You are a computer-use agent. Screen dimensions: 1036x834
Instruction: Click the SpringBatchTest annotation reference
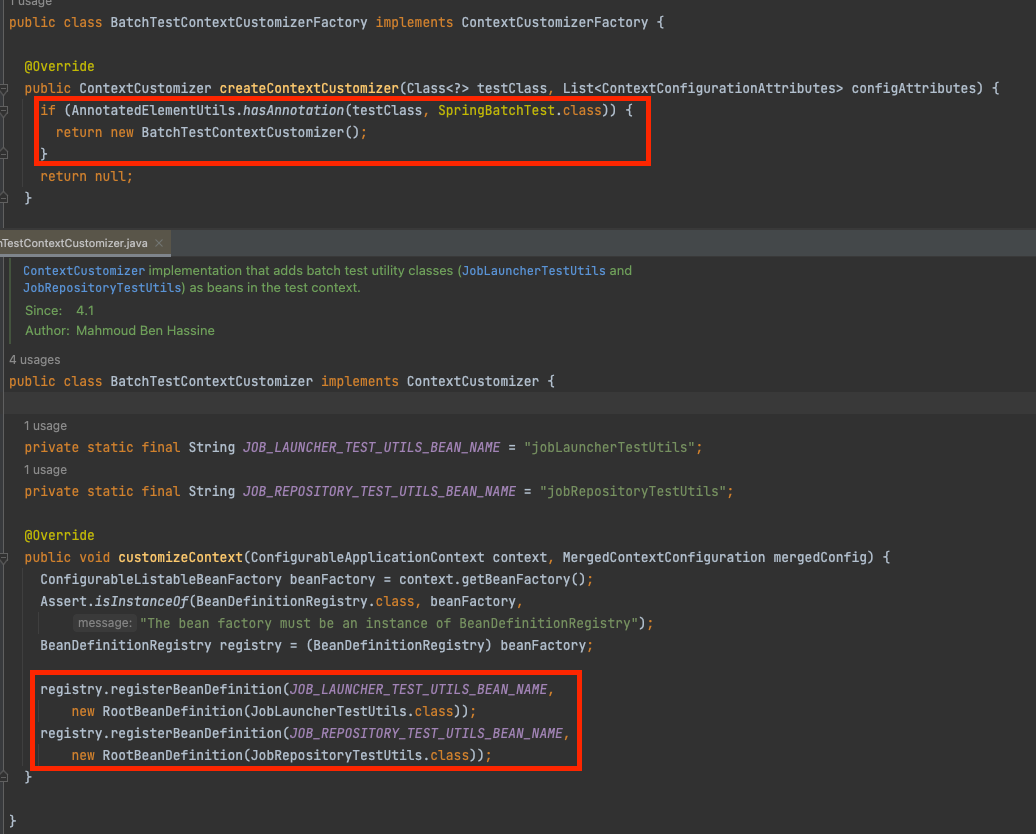(x=496, y=110)
